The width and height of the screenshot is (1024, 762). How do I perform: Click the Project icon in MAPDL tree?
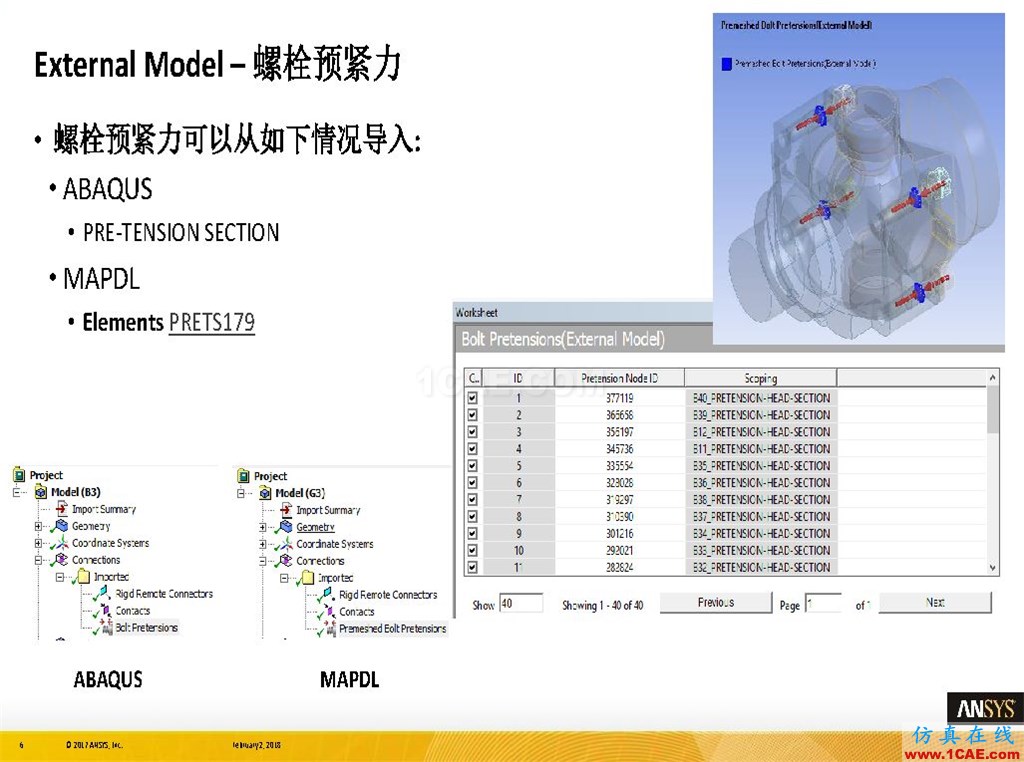click(244, 476)
